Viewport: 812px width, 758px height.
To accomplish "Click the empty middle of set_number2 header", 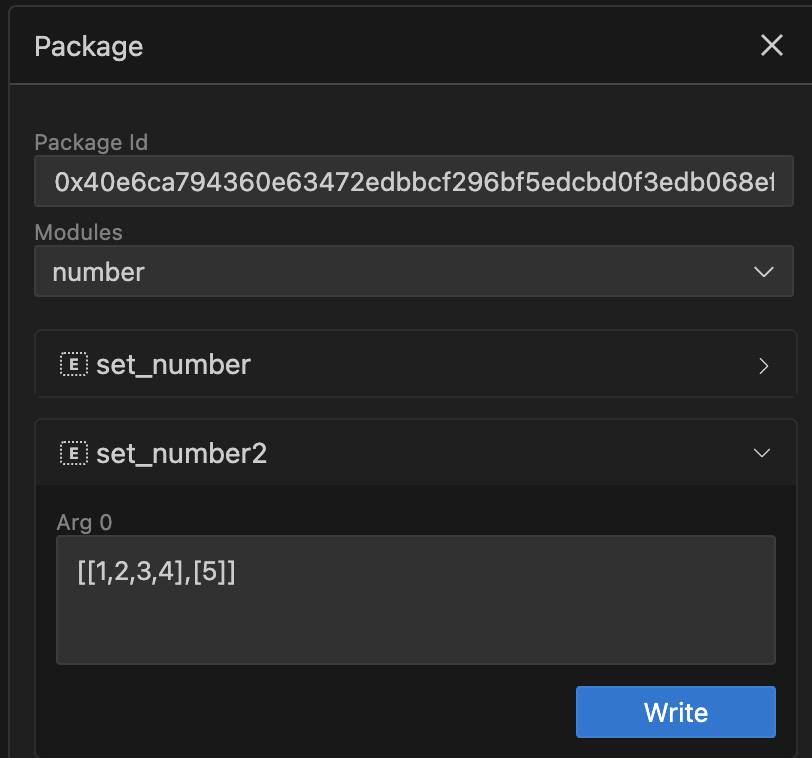I will [500, 455].
